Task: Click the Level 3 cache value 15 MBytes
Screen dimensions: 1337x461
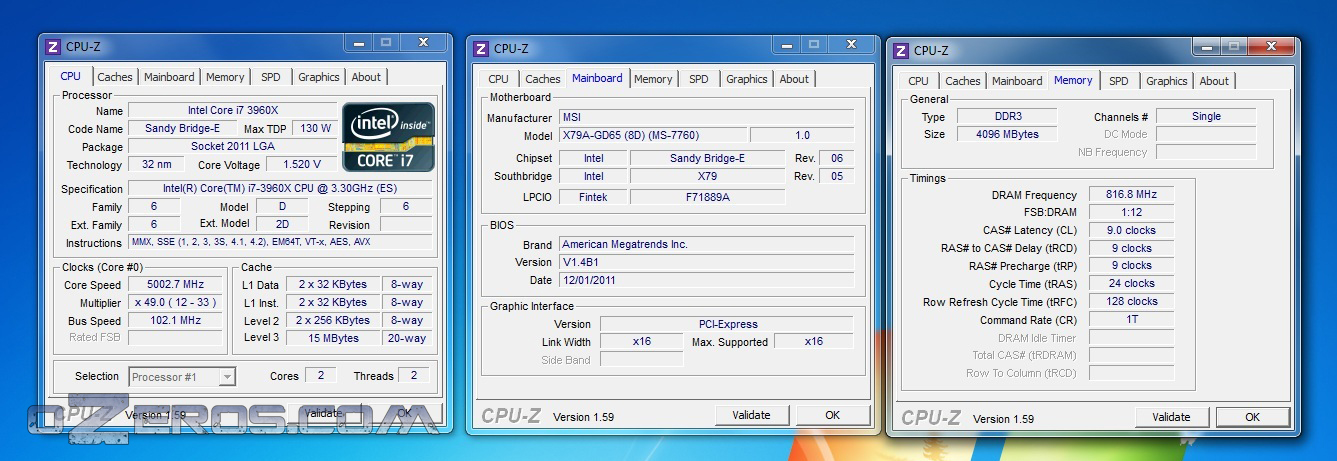Action: (x=332, y=338)
